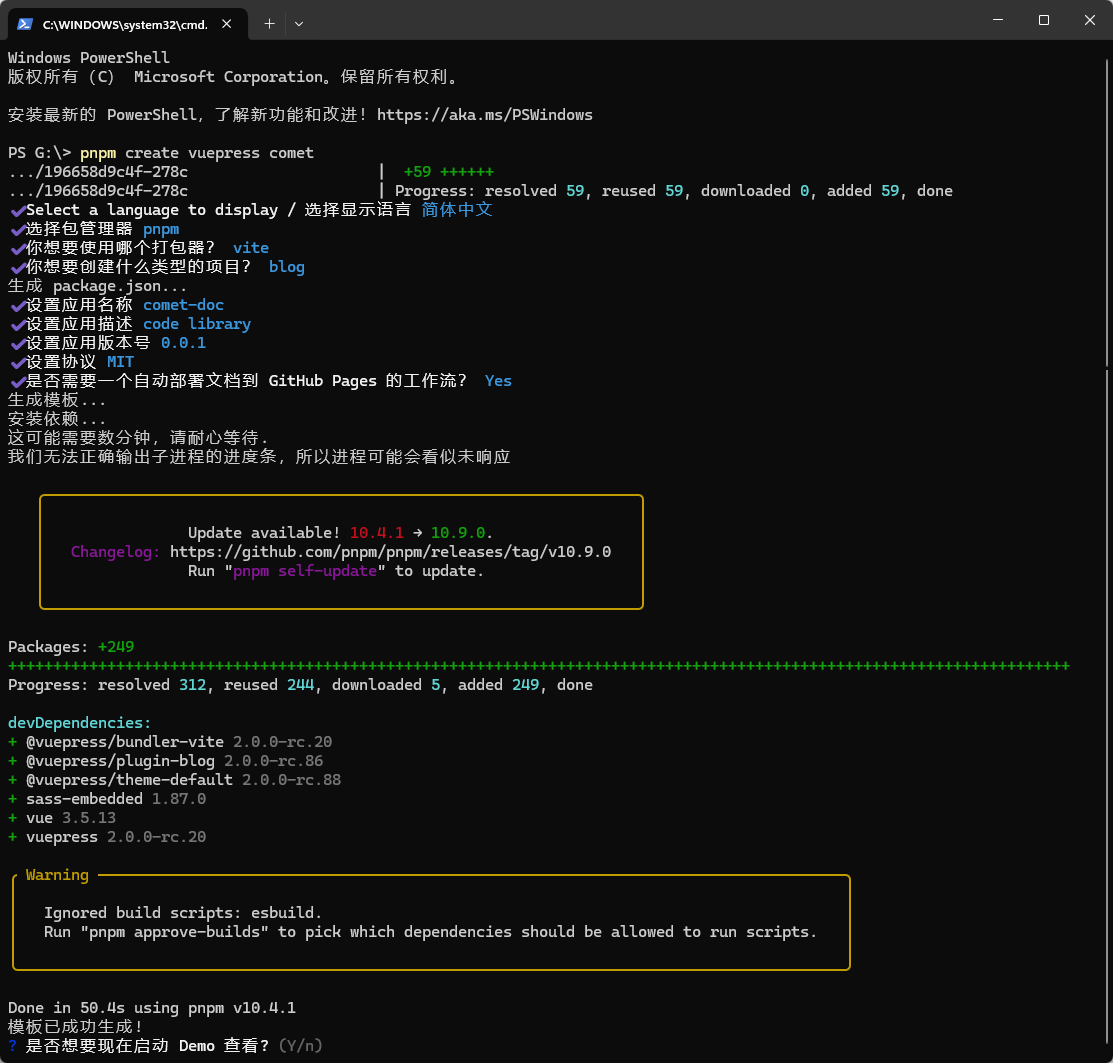1113x1063 pixels.
Task: Click the '模板已成功生成!' message
Action: (75, 1028)
